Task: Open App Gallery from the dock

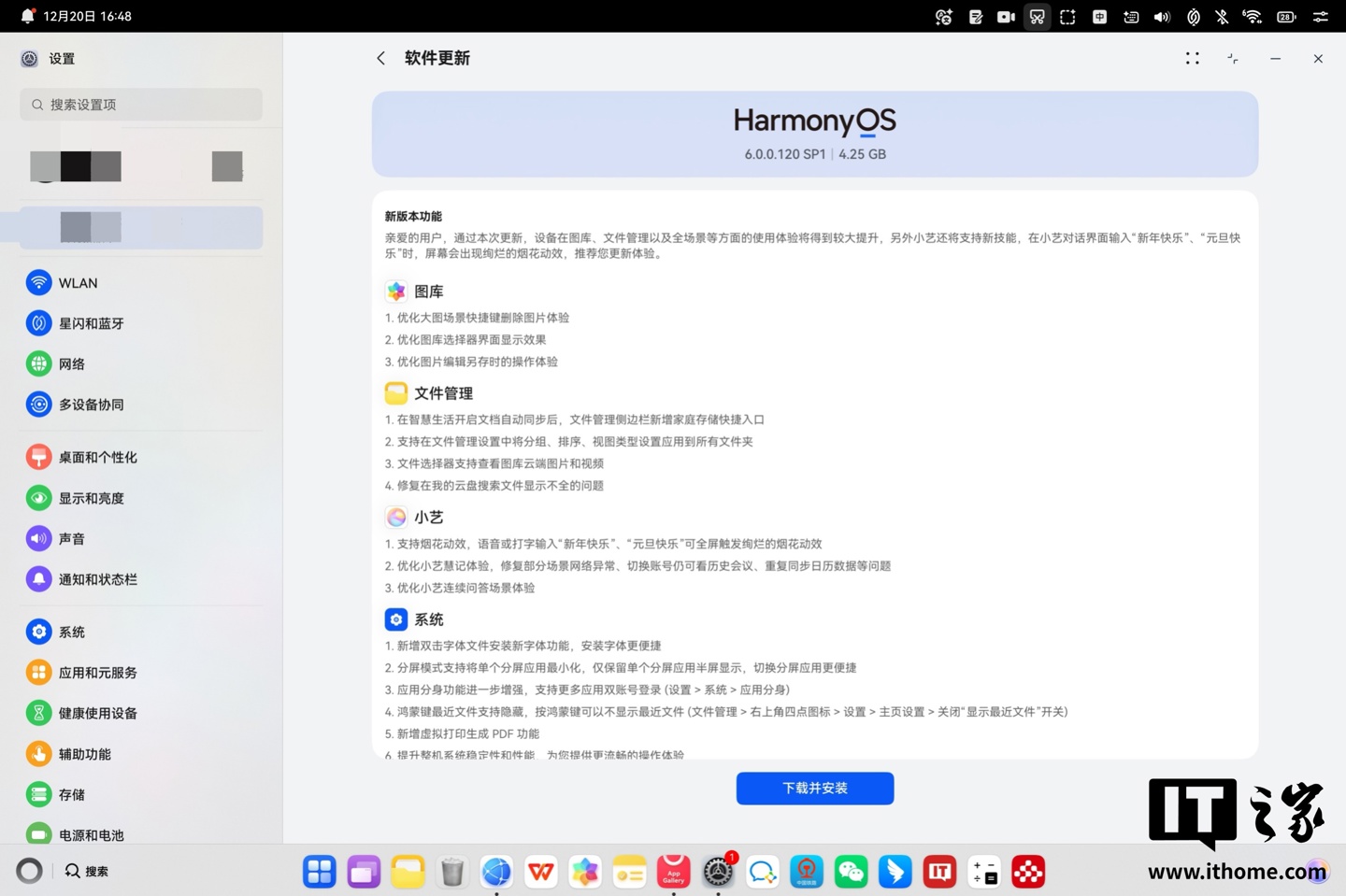Action: tap(674, 872)
